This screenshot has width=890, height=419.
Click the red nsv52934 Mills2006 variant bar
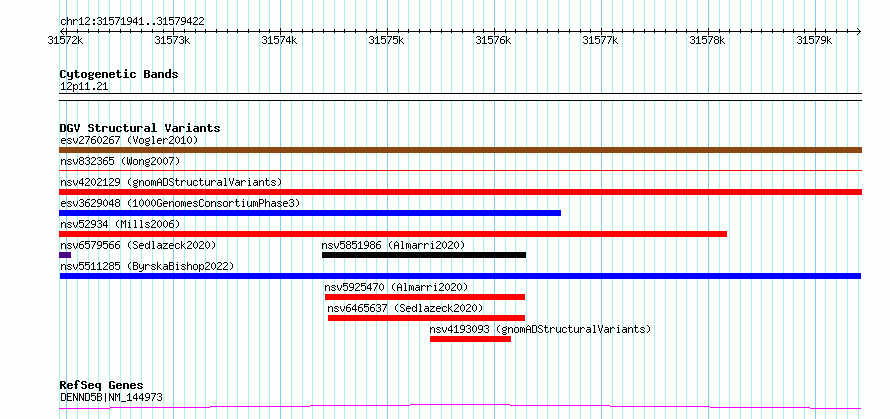point(393,234)
